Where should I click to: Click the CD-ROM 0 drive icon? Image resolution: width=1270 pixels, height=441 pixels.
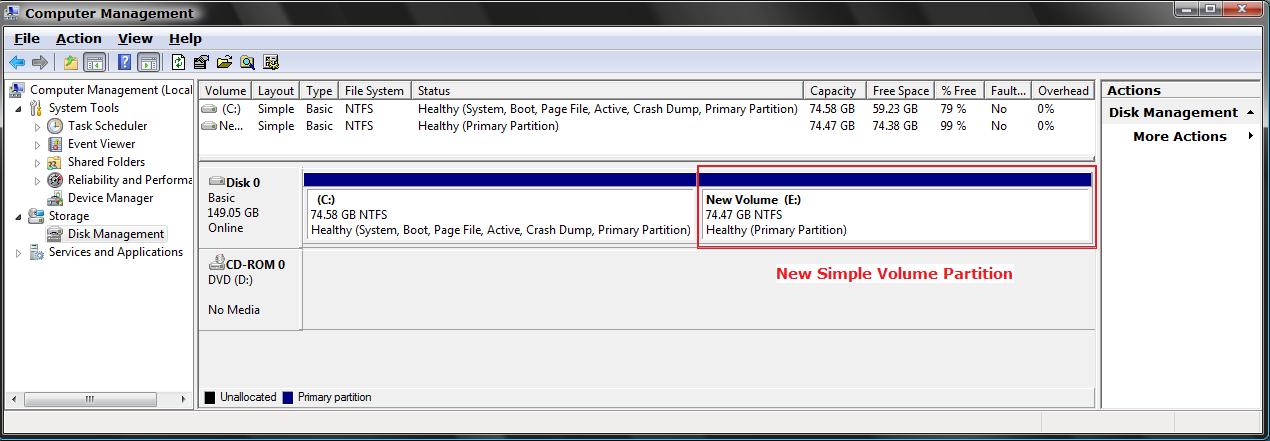click(216, 264)
